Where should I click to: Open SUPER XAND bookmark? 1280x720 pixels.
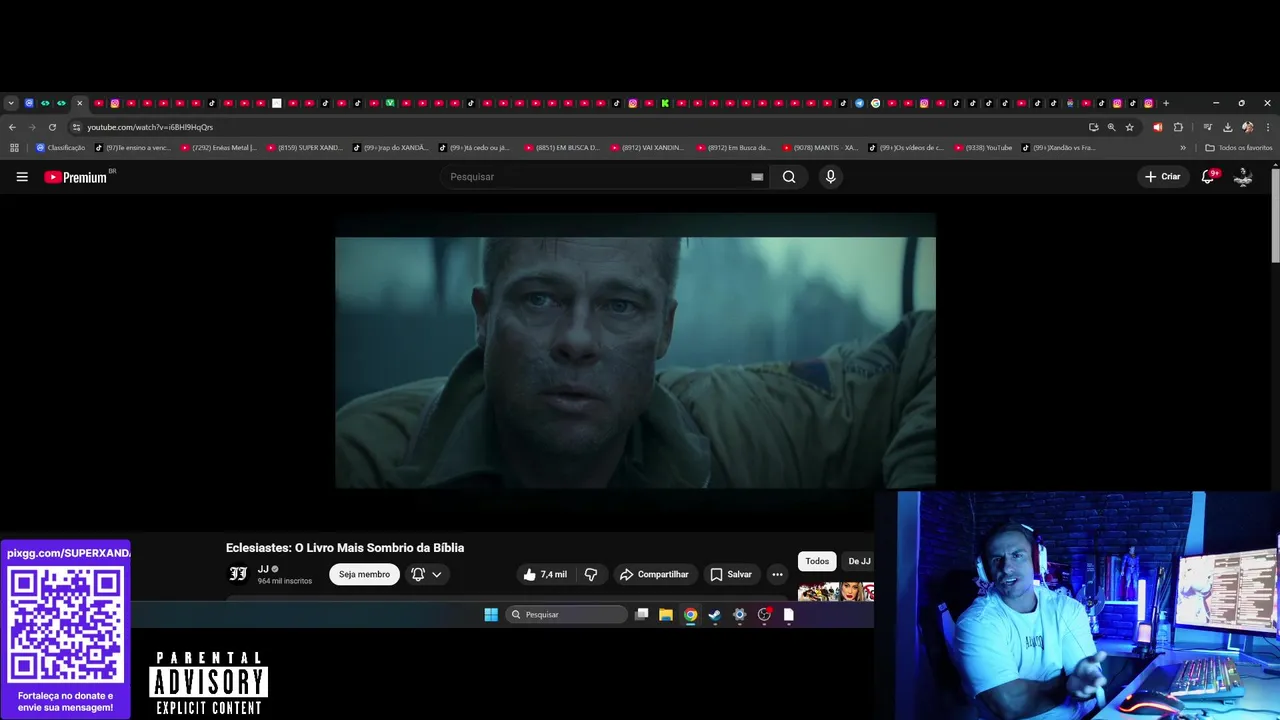pos(305,148)
